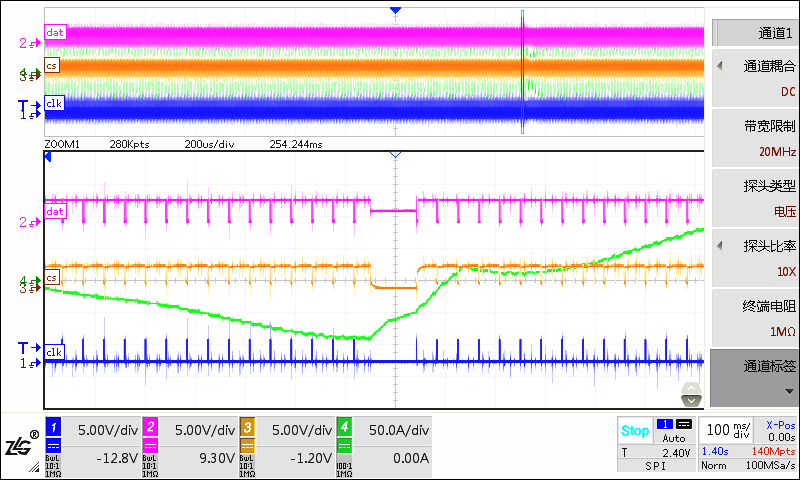Select the green channel 4 indicator
This screenshot has height=480, width=800.
pyautogui.click(x=344, y=427)
